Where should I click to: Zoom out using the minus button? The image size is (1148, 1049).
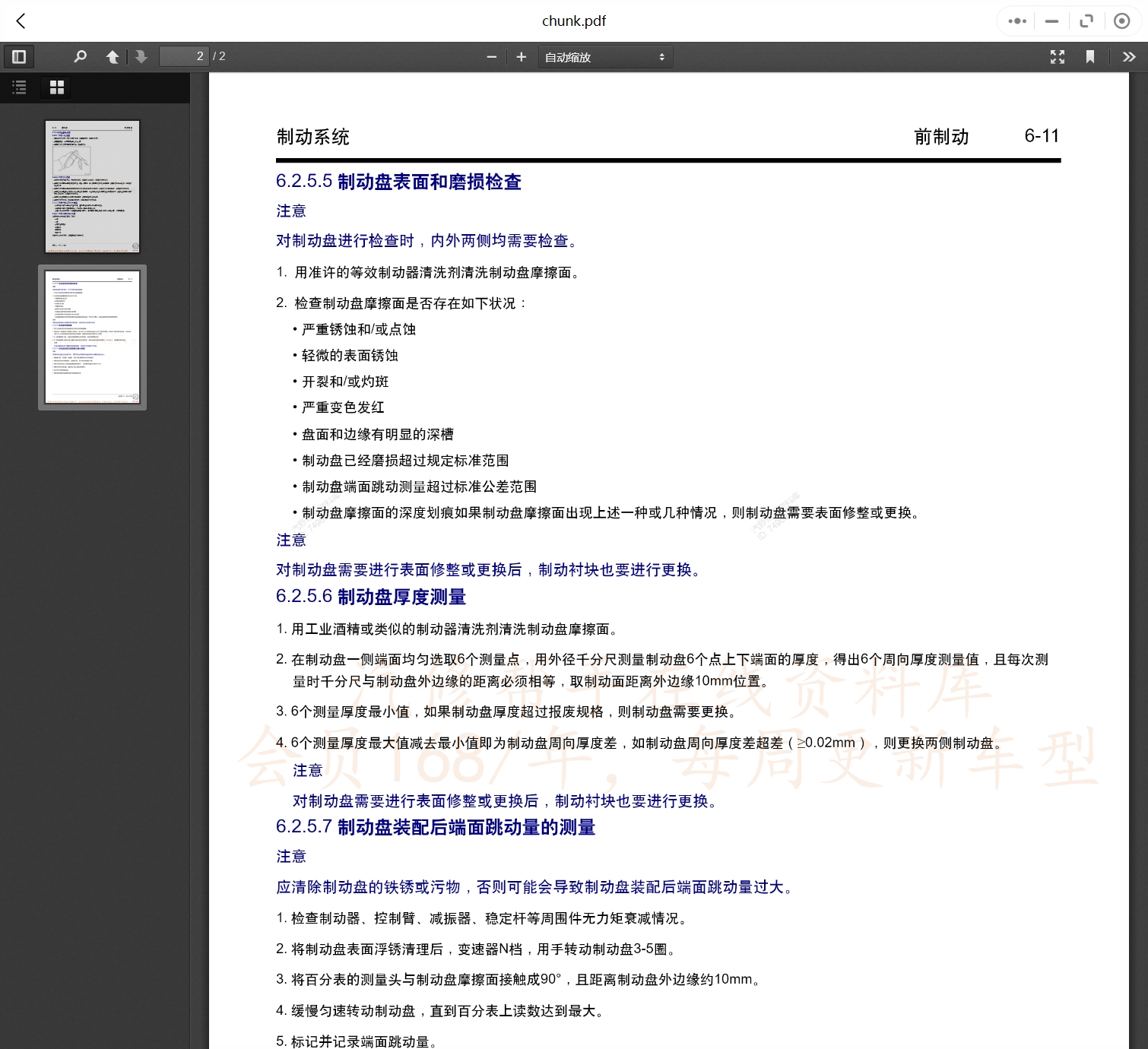click(491, 57)
